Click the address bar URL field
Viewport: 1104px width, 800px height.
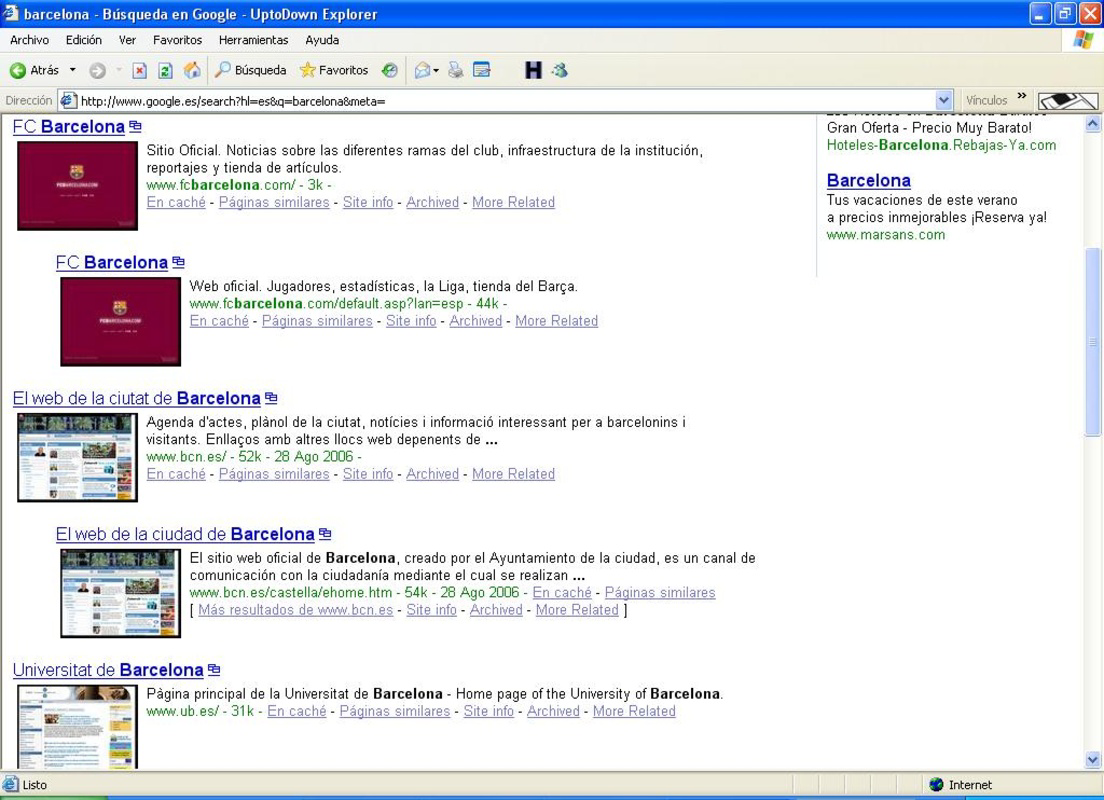click(506, 101)
